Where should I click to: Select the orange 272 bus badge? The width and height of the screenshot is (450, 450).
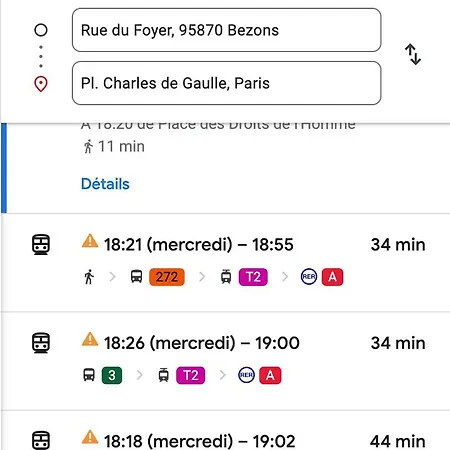(x=167, y=277)
